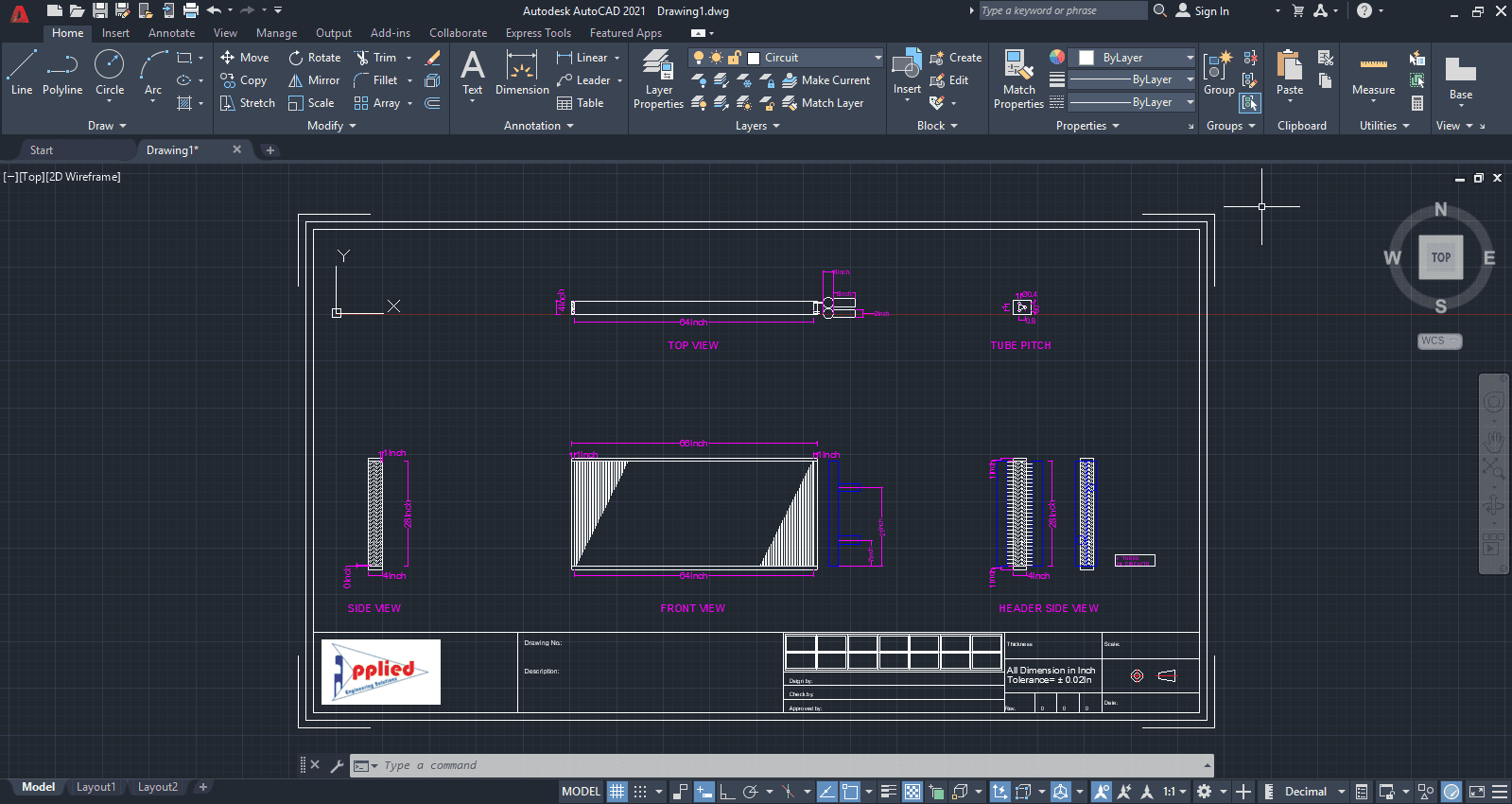Activate the Array command
The height and width of the screenshot is (804, 1512).
click(x=377, y=103)
